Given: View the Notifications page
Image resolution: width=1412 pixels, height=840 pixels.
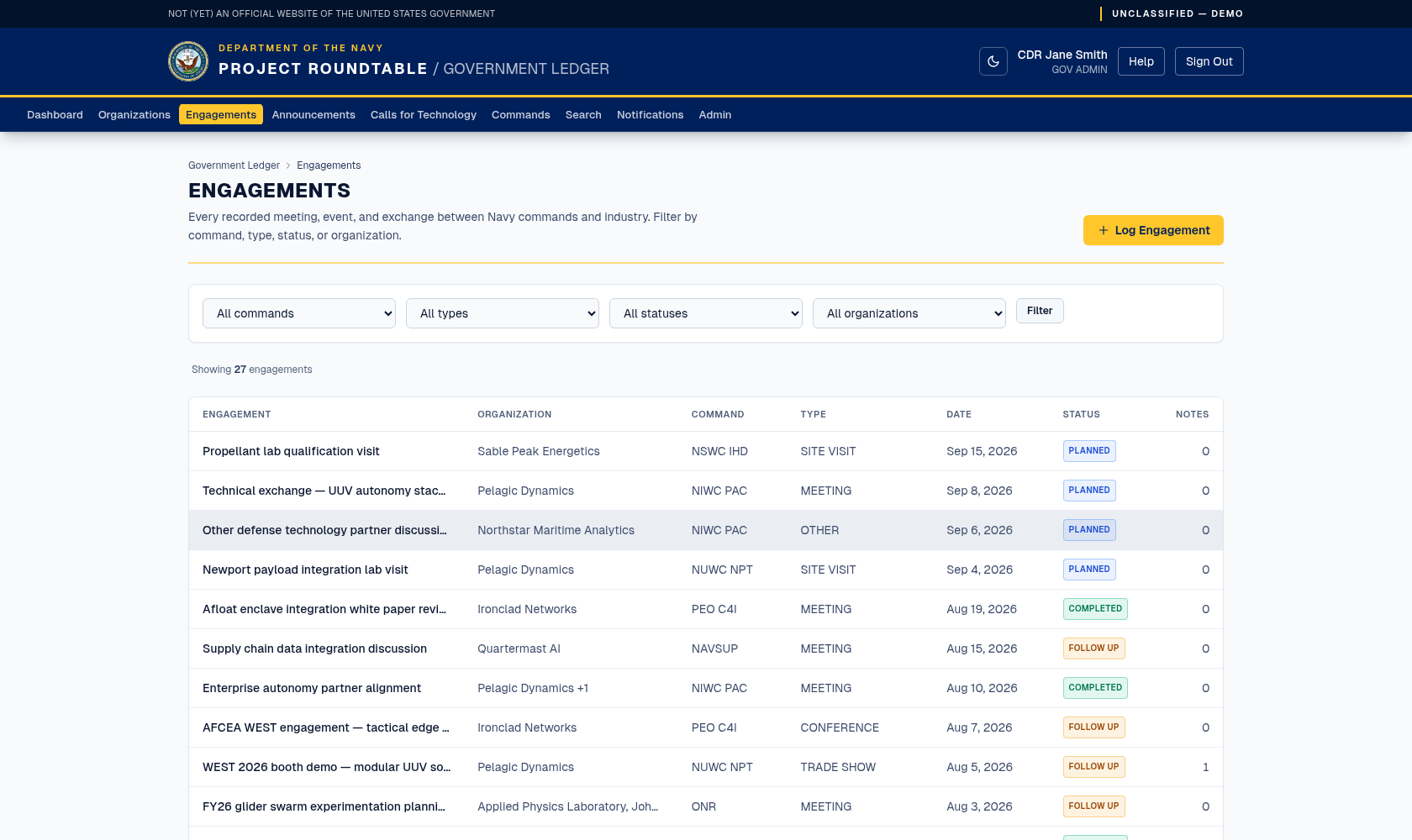Looking at the screenshot, I should tap(651, 114).
